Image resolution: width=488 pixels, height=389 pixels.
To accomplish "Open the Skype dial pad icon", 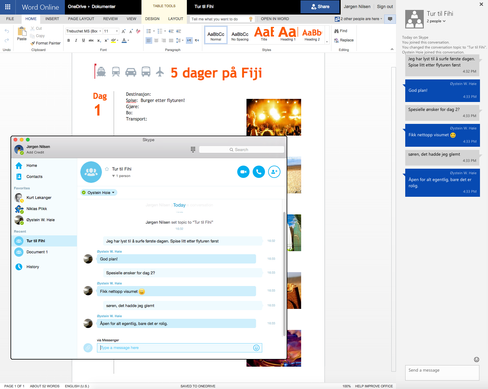I will point(193,150).
